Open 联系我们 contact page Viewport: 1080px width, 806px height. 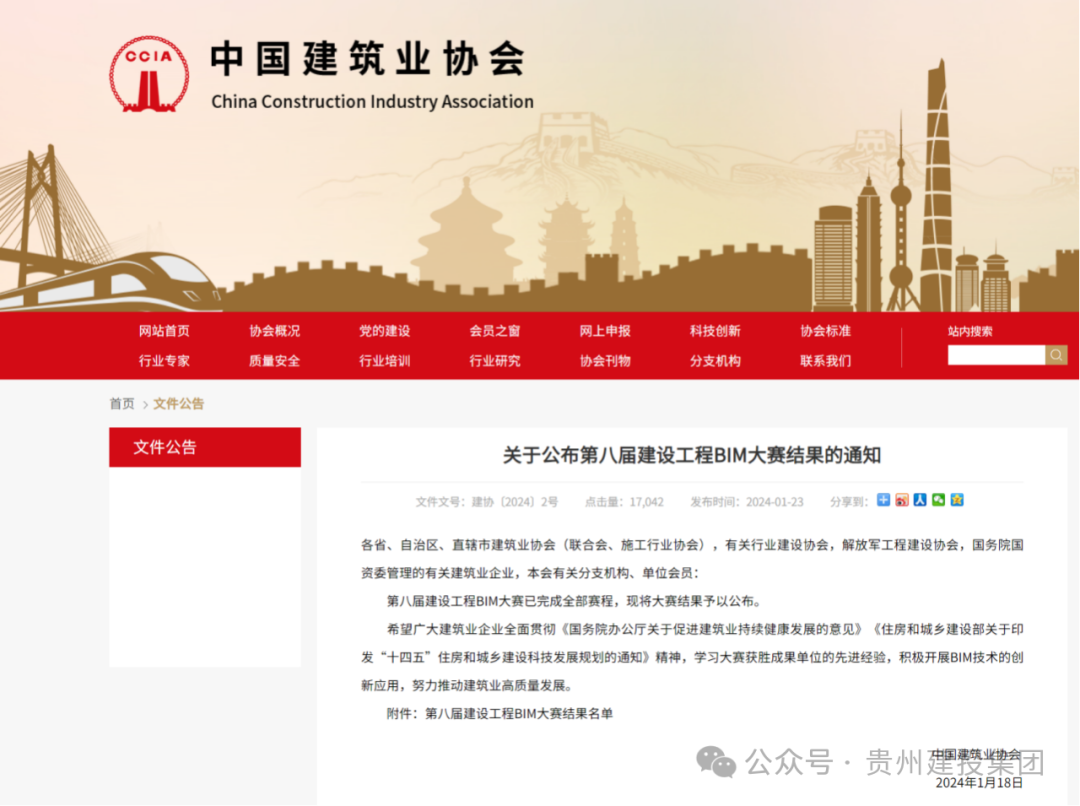(825, 361)
